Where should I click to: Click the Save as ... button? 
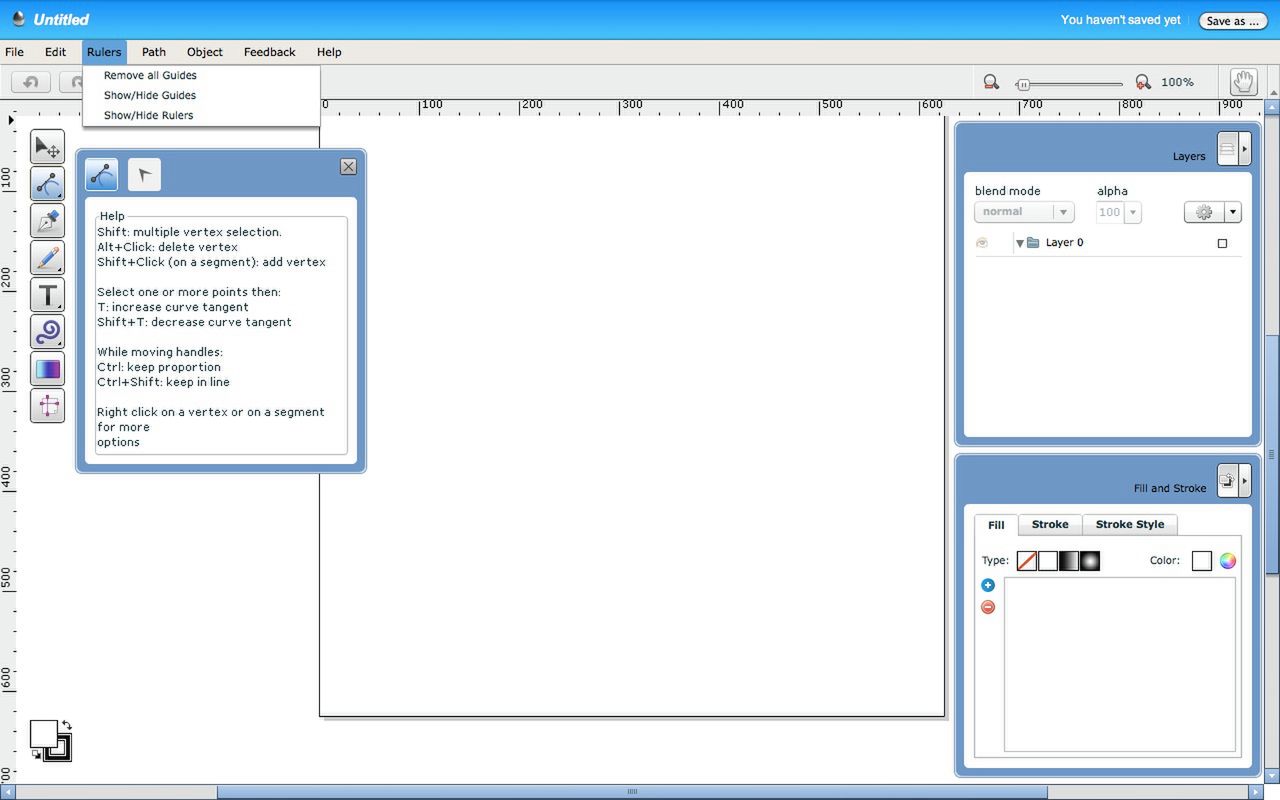[1232, 20]
